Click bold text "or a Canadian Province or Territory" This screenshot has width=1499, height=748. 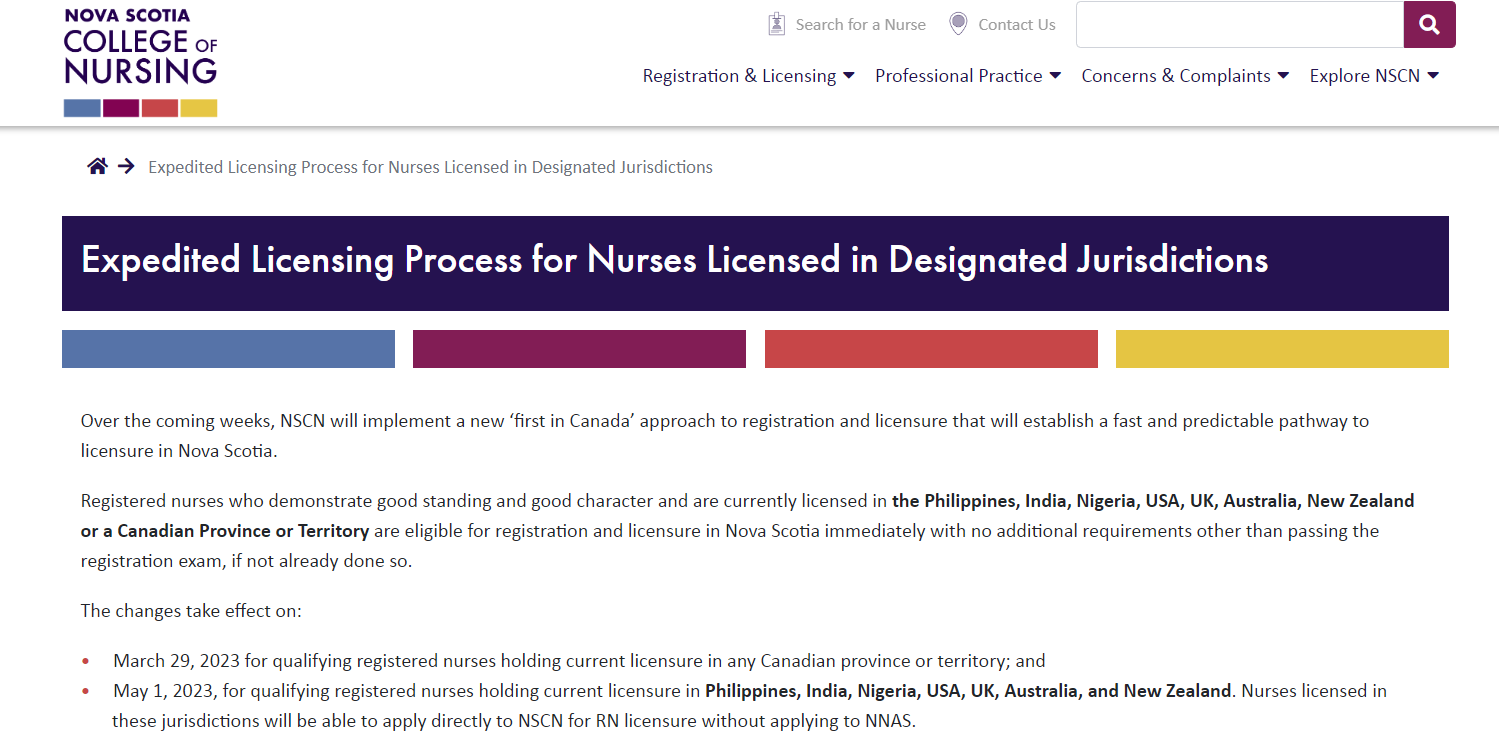tap(225, 531)
